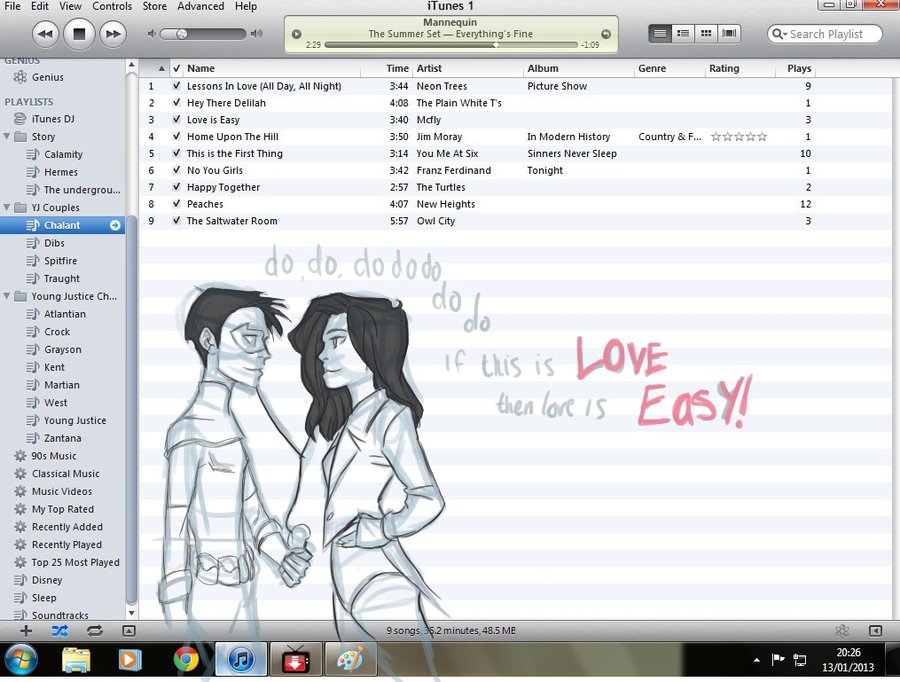Screen dimensions: 900x682
Task: Collapse the YJ Couples folder
Action: [x=7, y=207]
